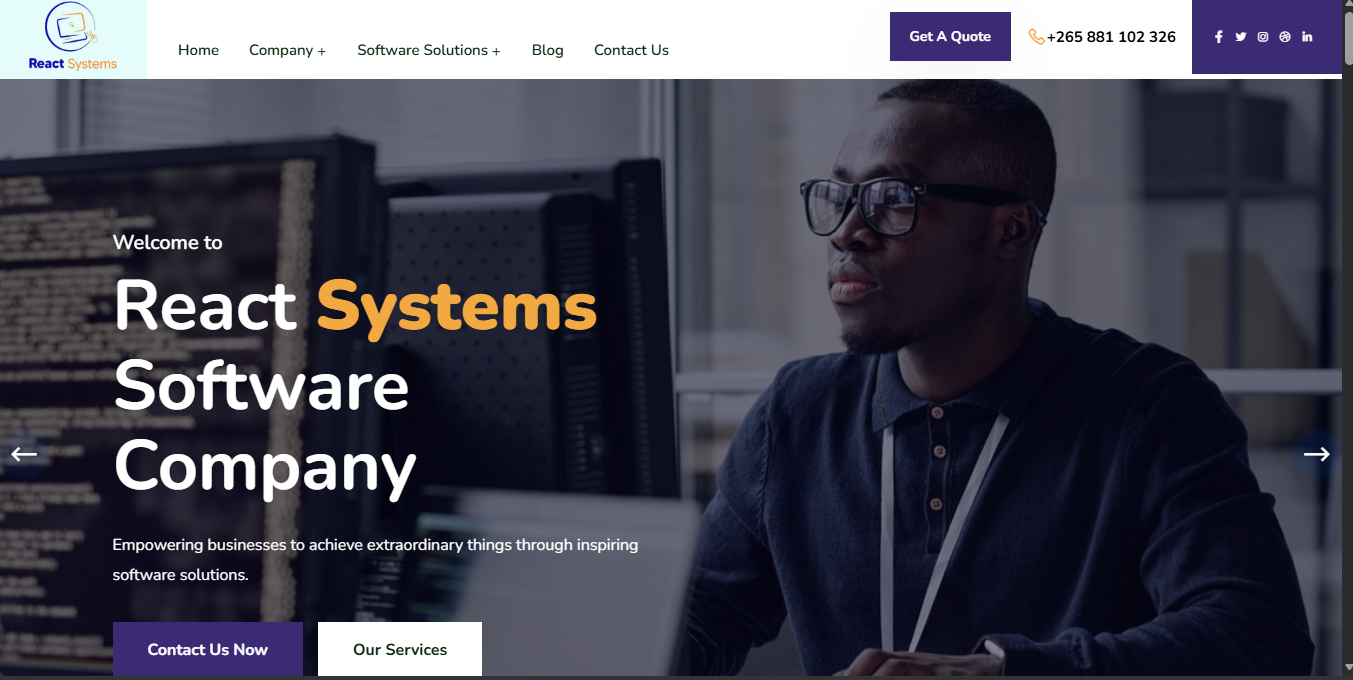Expand the Company menu plus sign
This screenshot has height=680, width=1353.
pyautogui.click(x=321, y=51)
